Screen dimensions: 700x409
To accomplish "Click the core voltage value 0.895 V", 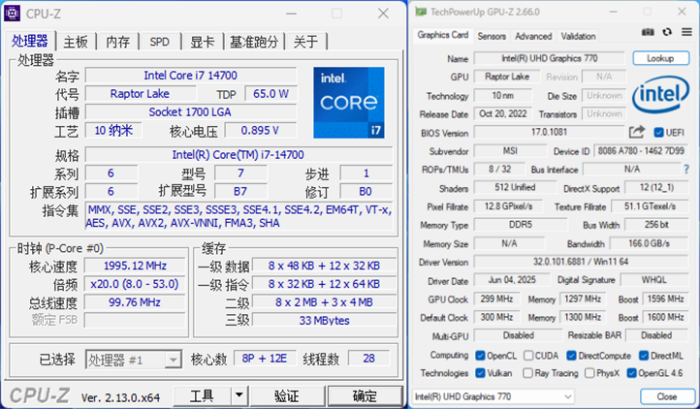I will [260, 130].
